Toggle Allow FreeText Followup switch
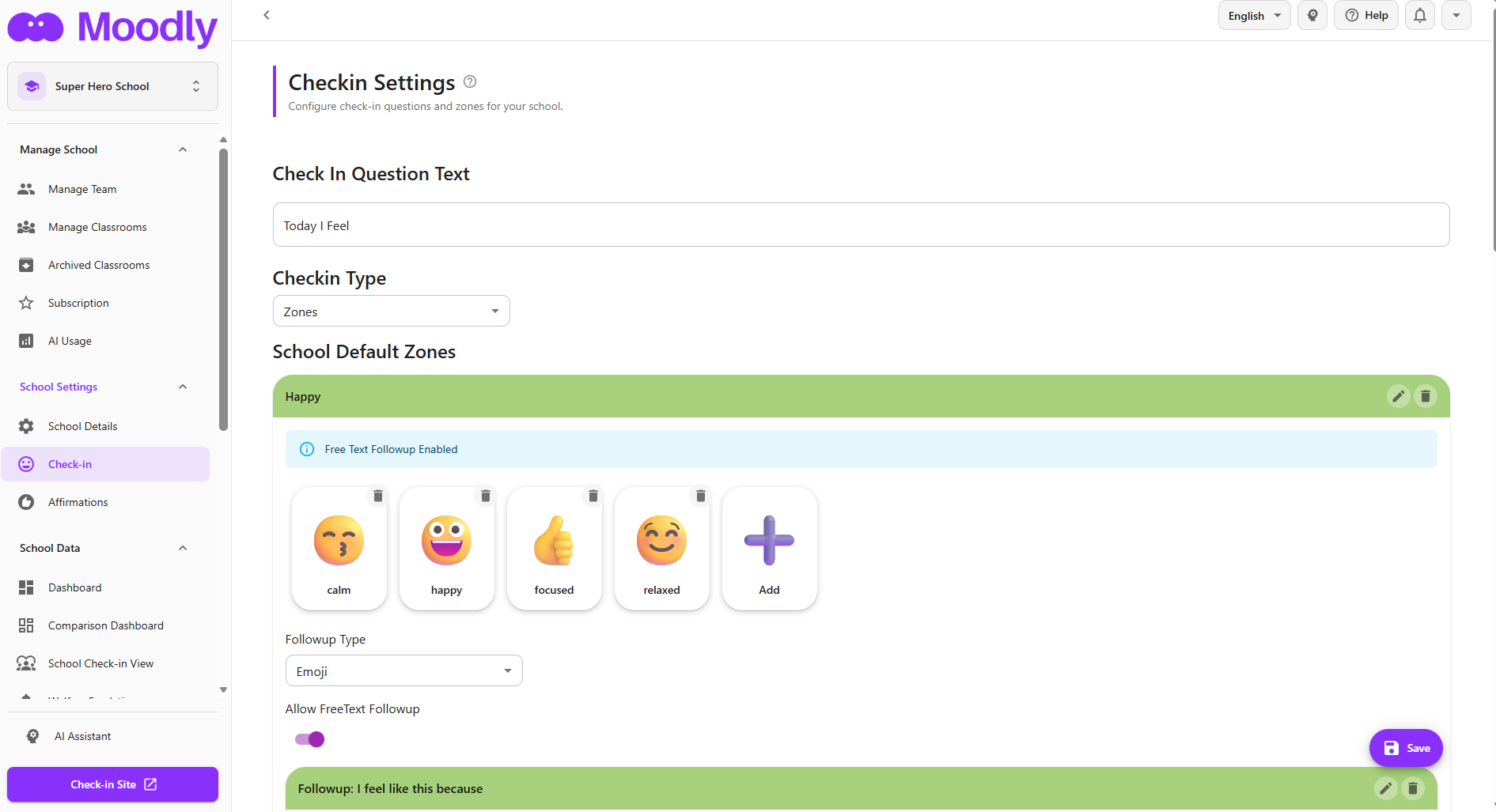 tap(309, 739)
